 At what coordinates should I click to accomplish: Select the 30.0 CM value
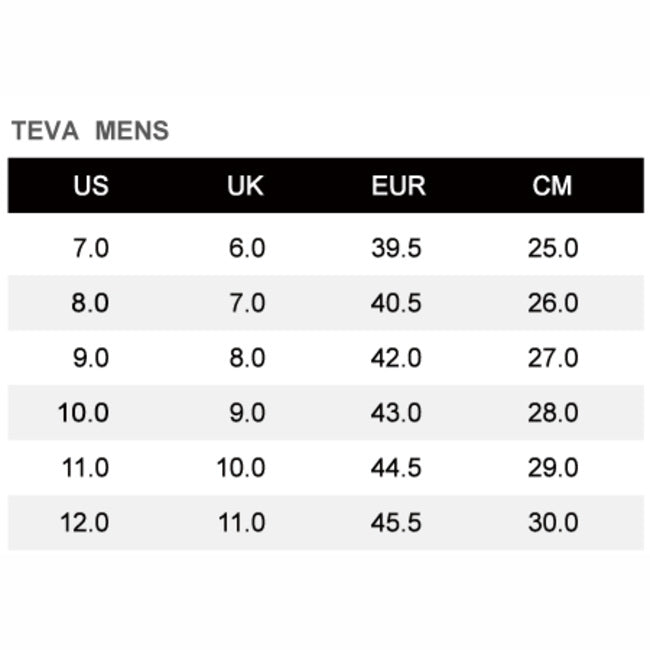pos(552,522)
